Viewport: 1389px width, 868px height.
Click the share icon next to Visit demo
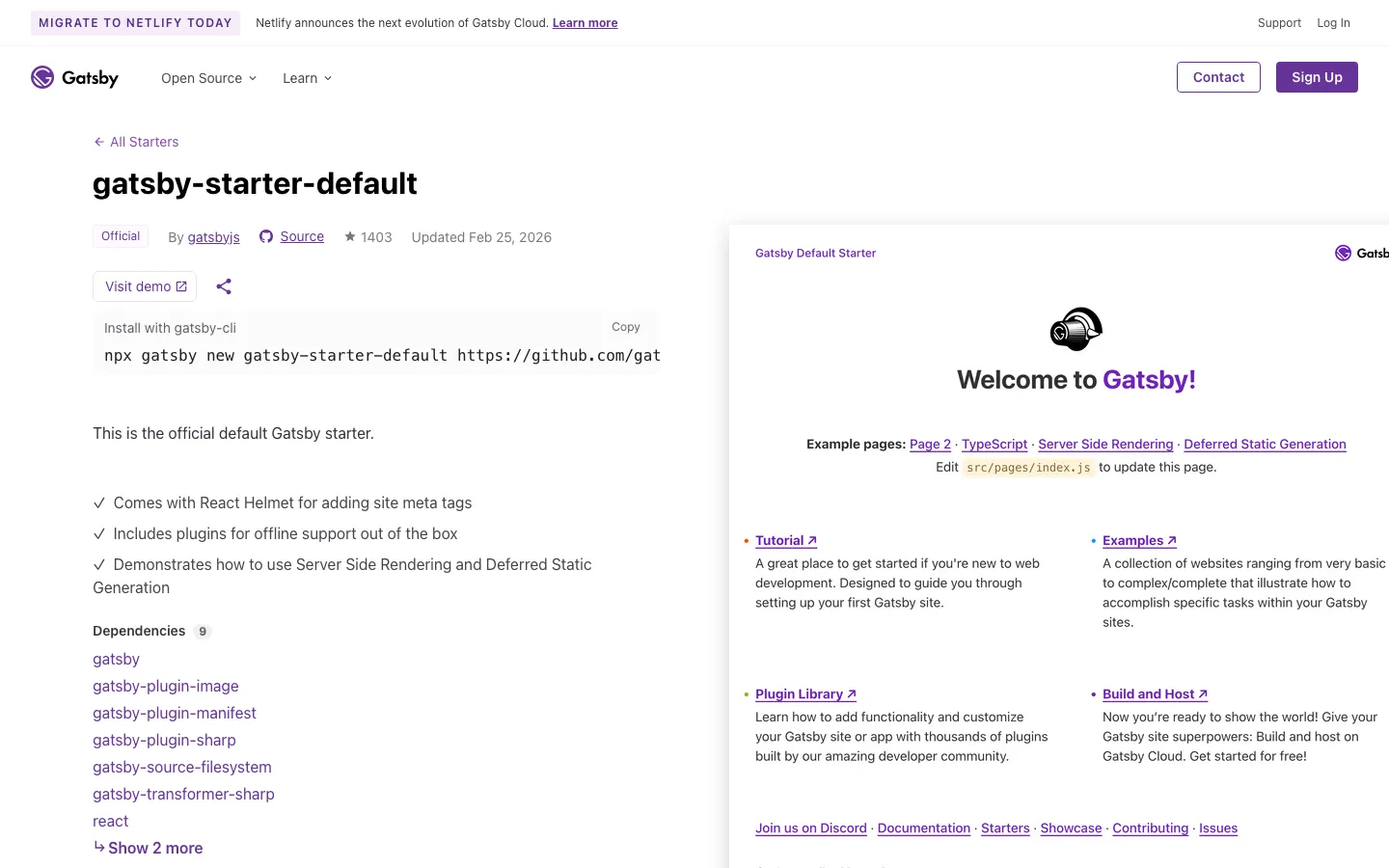point(224,286)
